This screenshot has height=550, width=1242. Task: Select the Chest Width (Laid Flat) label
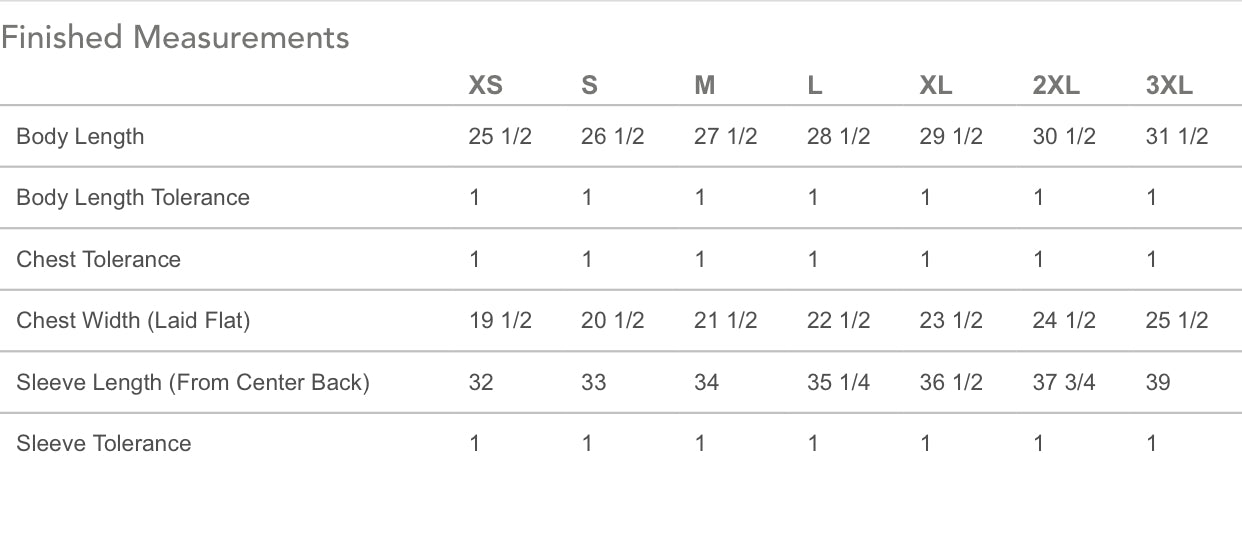(x=133, y=320)
